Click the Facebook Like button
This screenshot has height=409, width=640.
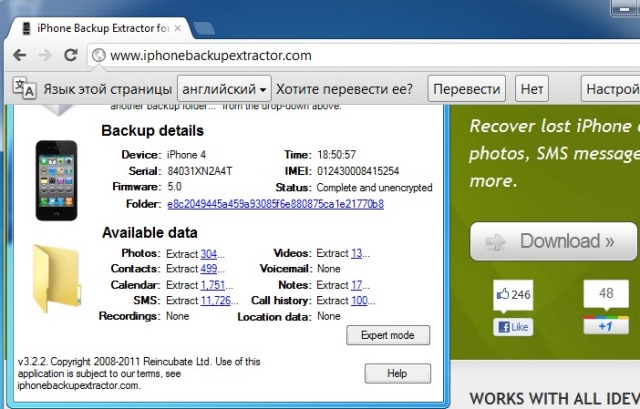point(513,327)
